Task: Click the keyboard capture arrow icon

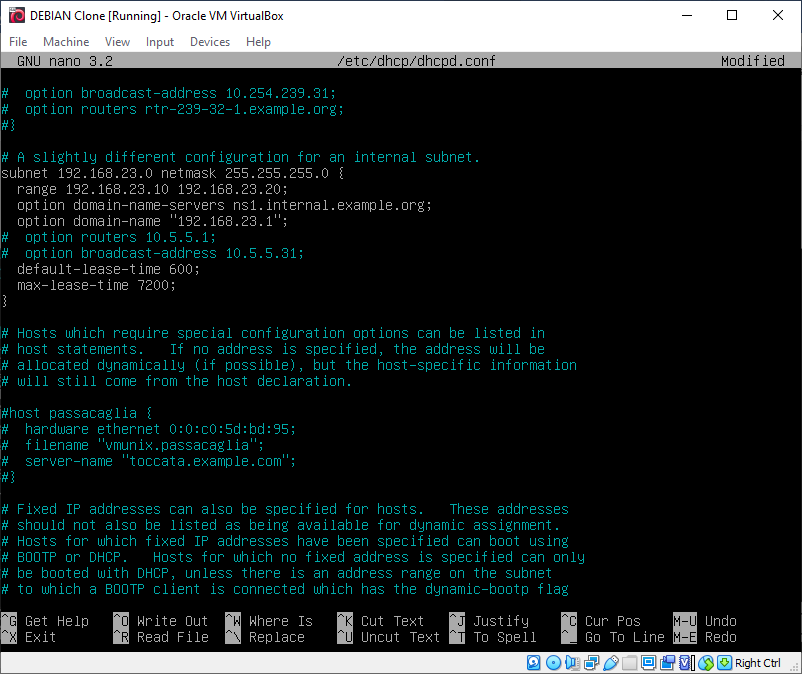Action: 724,663
